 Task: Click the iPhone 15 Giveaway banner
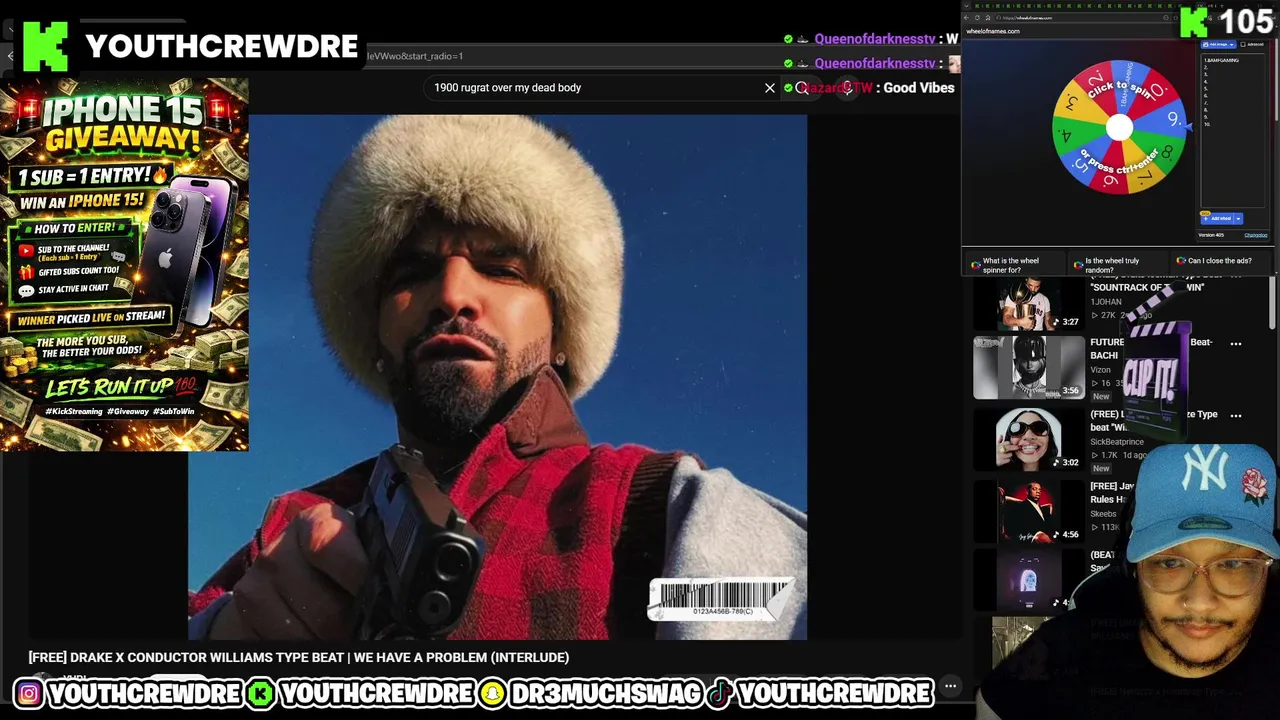click(x=124, y=265)
